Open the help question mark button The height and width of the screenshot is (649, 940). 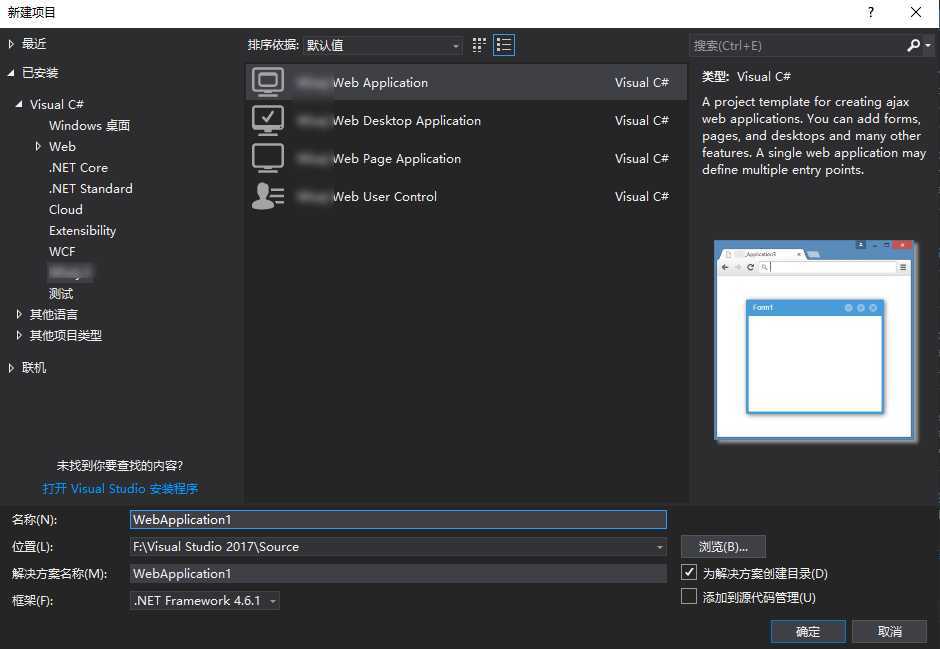(x=870, y=13)
